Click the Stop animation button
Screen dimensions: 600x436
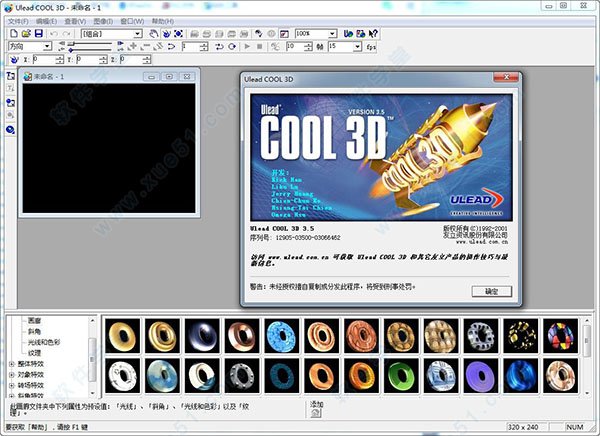click(259, 47)
